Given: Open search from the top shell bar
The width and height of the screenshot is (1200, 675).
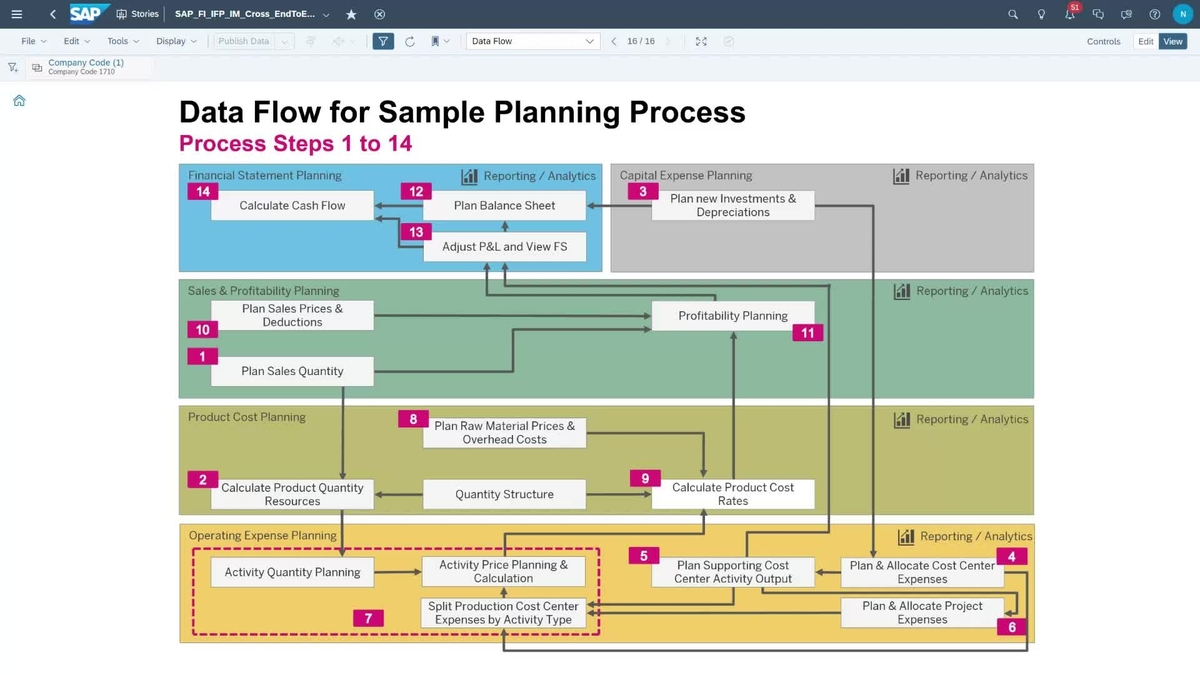Looking at the screenshot, I should pos(1013,14).
